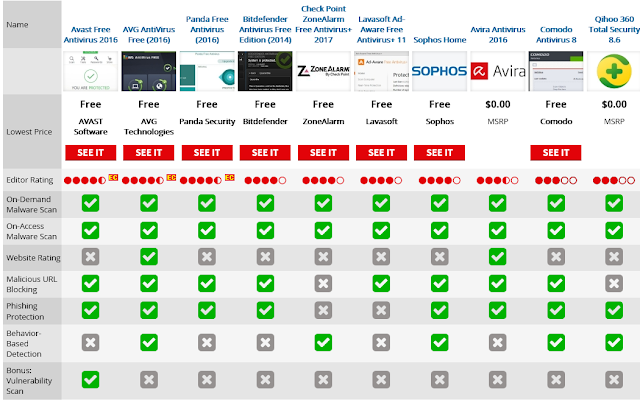Click SEE IT button under Sophos
640x400 pixels.
tap(440, 153)
